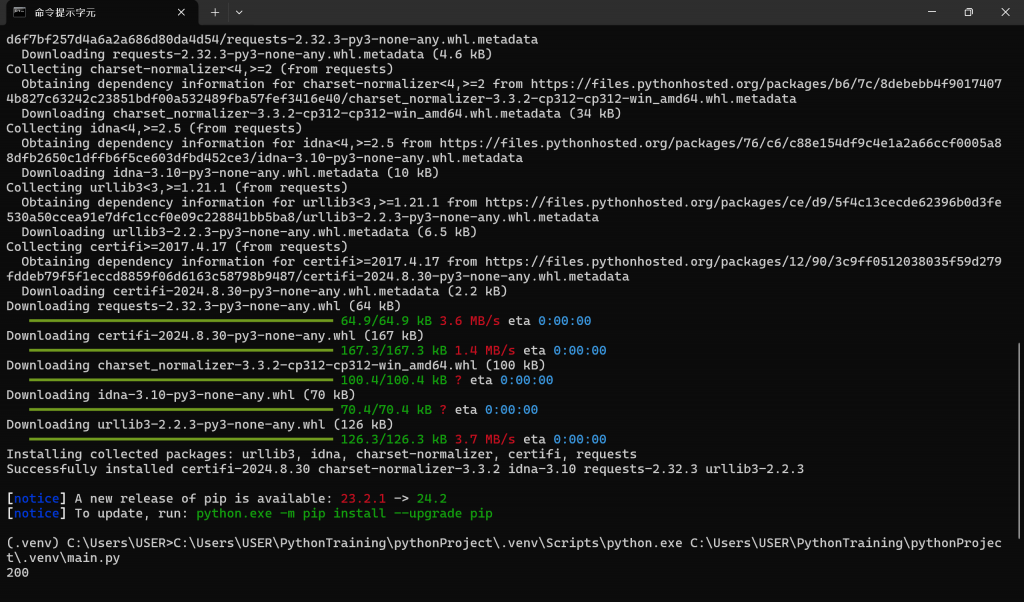Click the Successfully installed line
The image size is (1024, 602).
(x=405, y=469)
